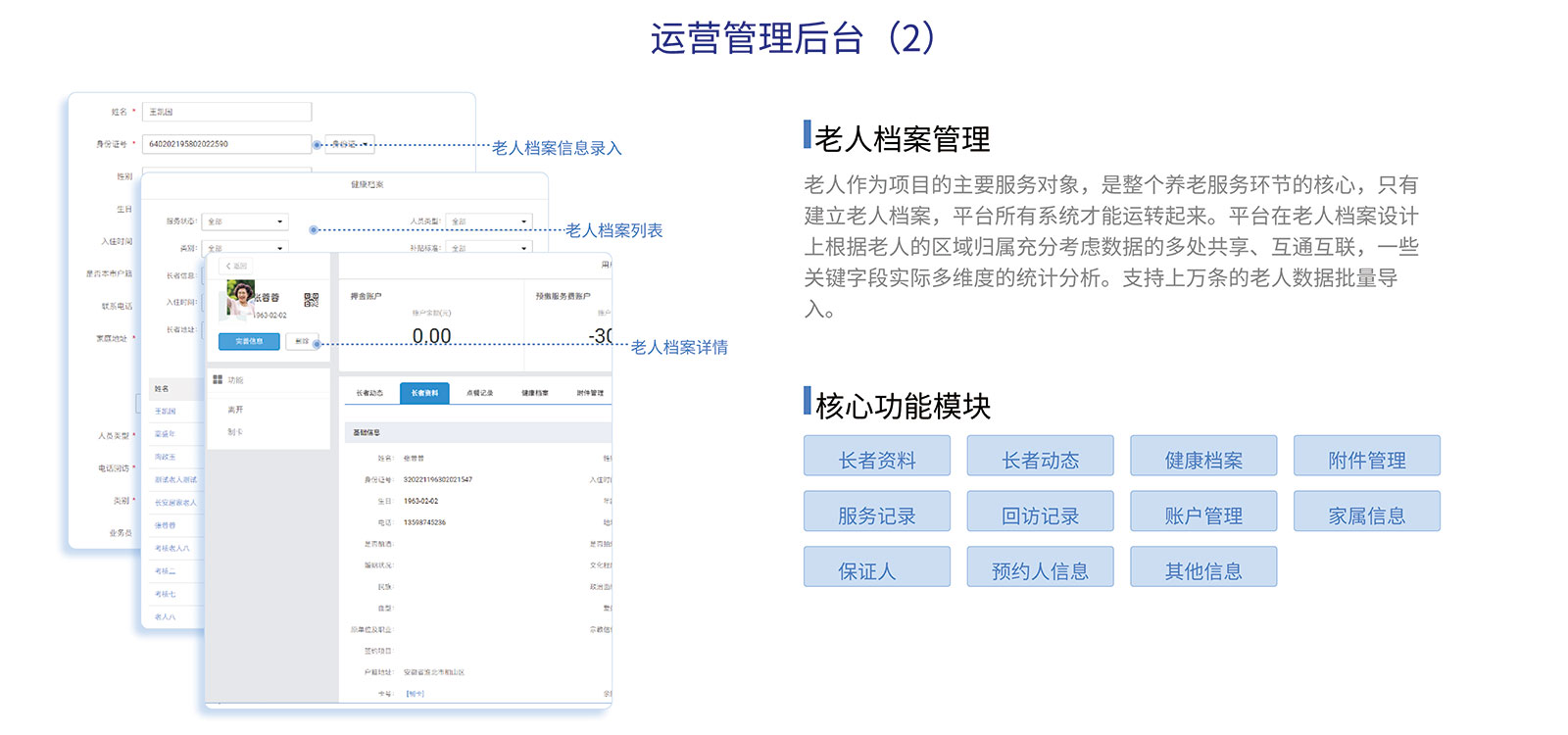Open the 身份证 type dropdown
Screen dimensions: 1568x735
pyautogui.click(x=350, y=144)
